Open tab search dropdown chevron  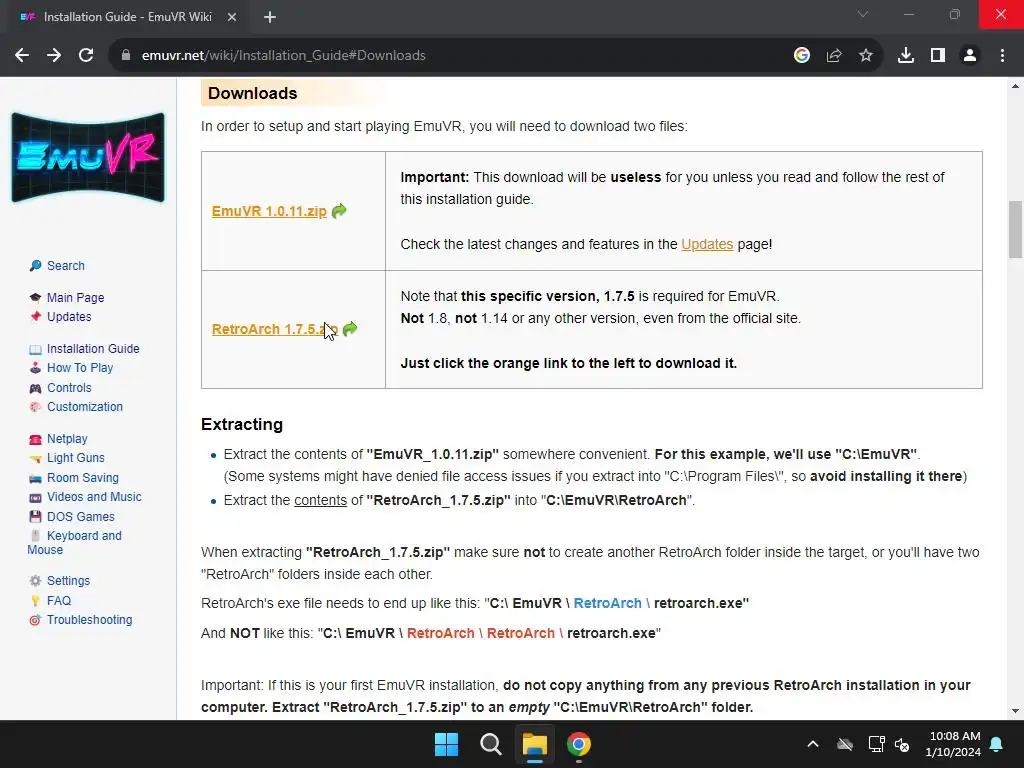[863, 14]
